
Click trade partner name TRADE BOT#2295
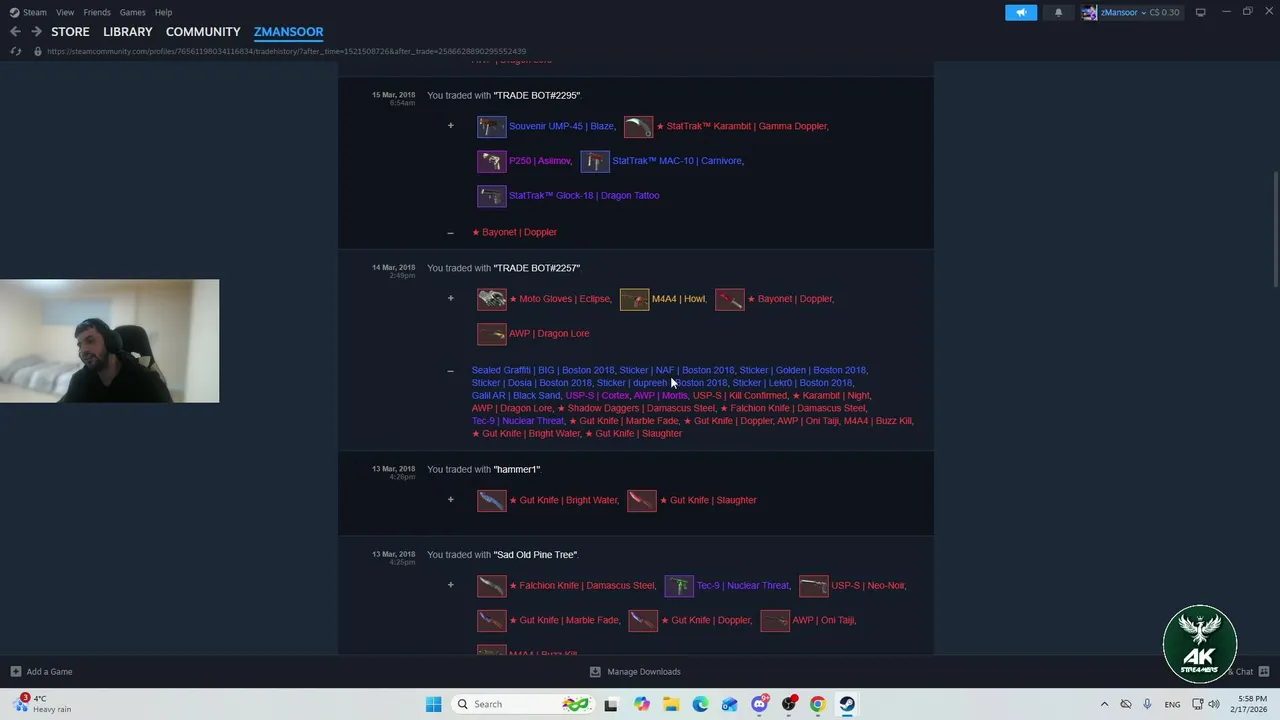(x=537, y=95)
